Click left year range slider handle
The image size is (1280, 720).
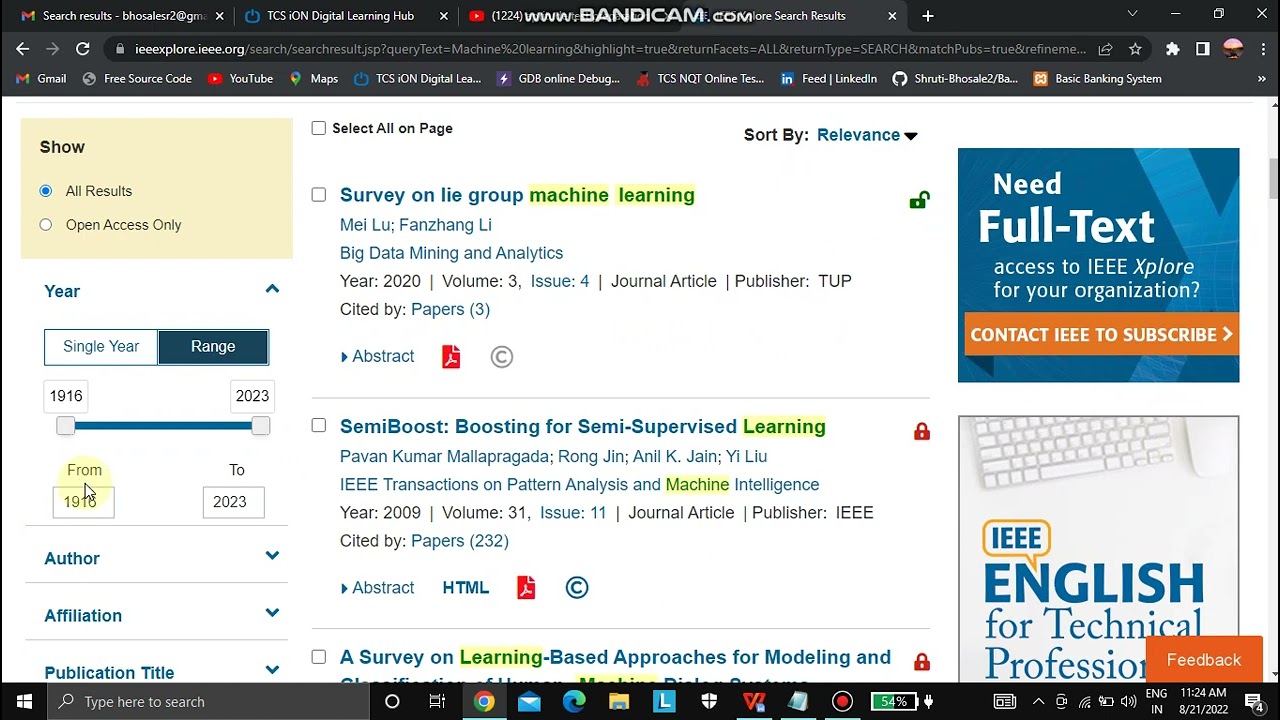[x=65, y=426]
